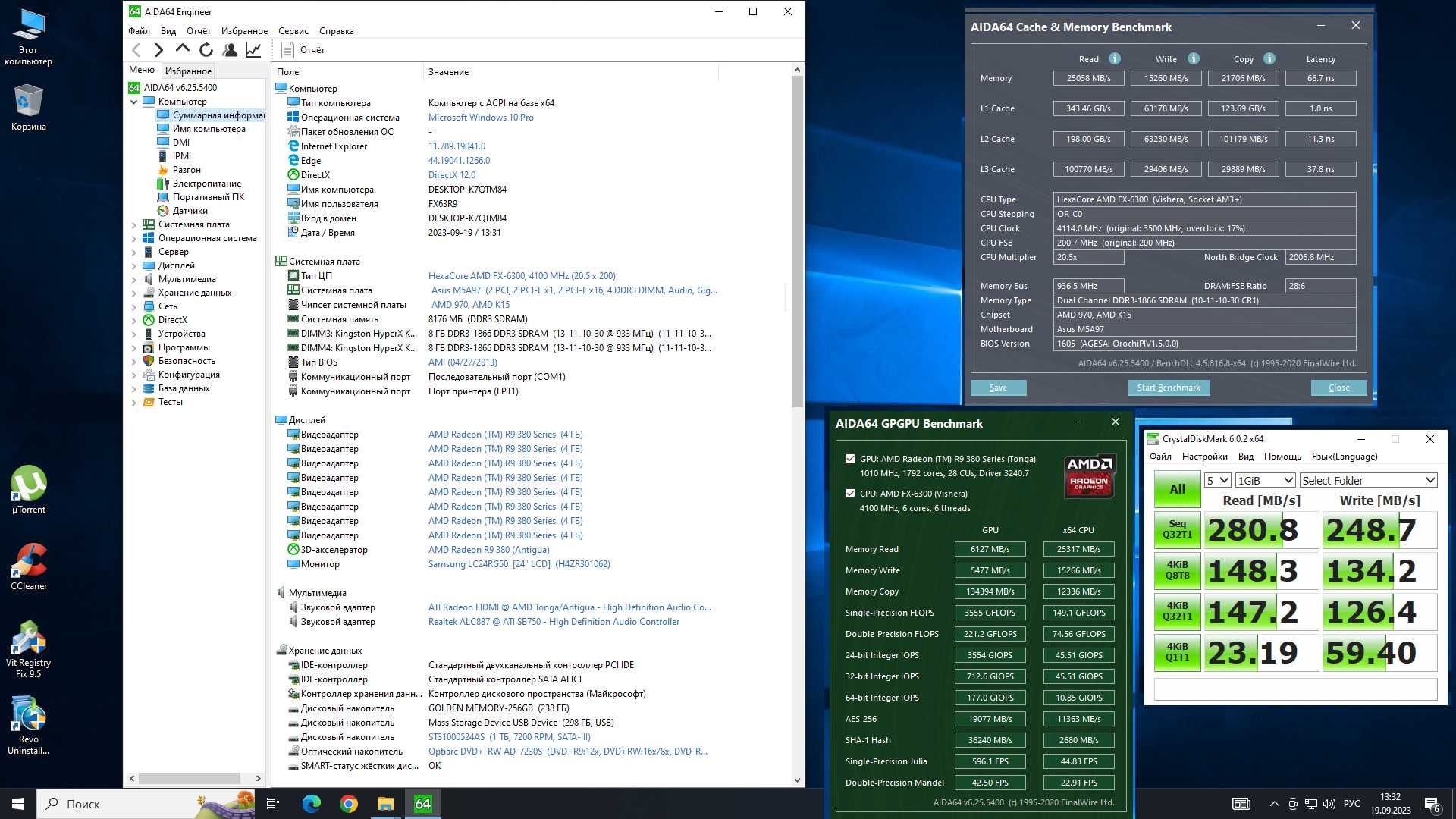Image resolution: width=1456 pixels, height=819 pixels.
Task: Expand the Системная плата tree node
Action: tap(134, 224)
